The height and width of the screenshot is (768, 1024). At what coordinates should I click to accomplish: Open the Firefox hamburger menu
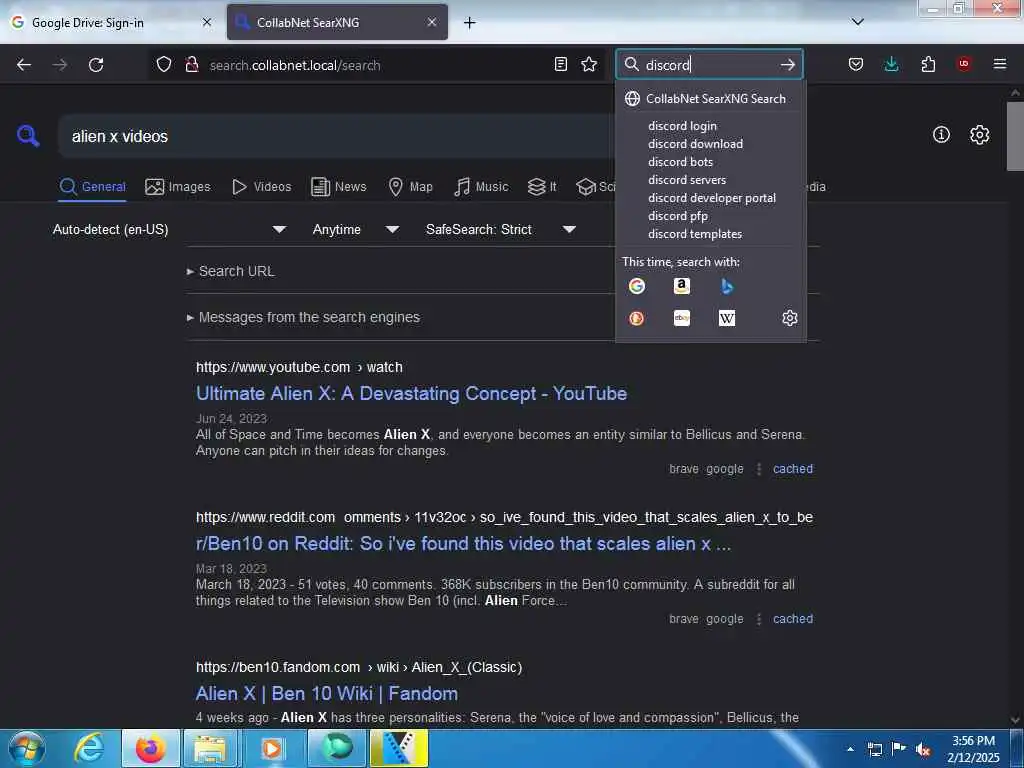1000,64
